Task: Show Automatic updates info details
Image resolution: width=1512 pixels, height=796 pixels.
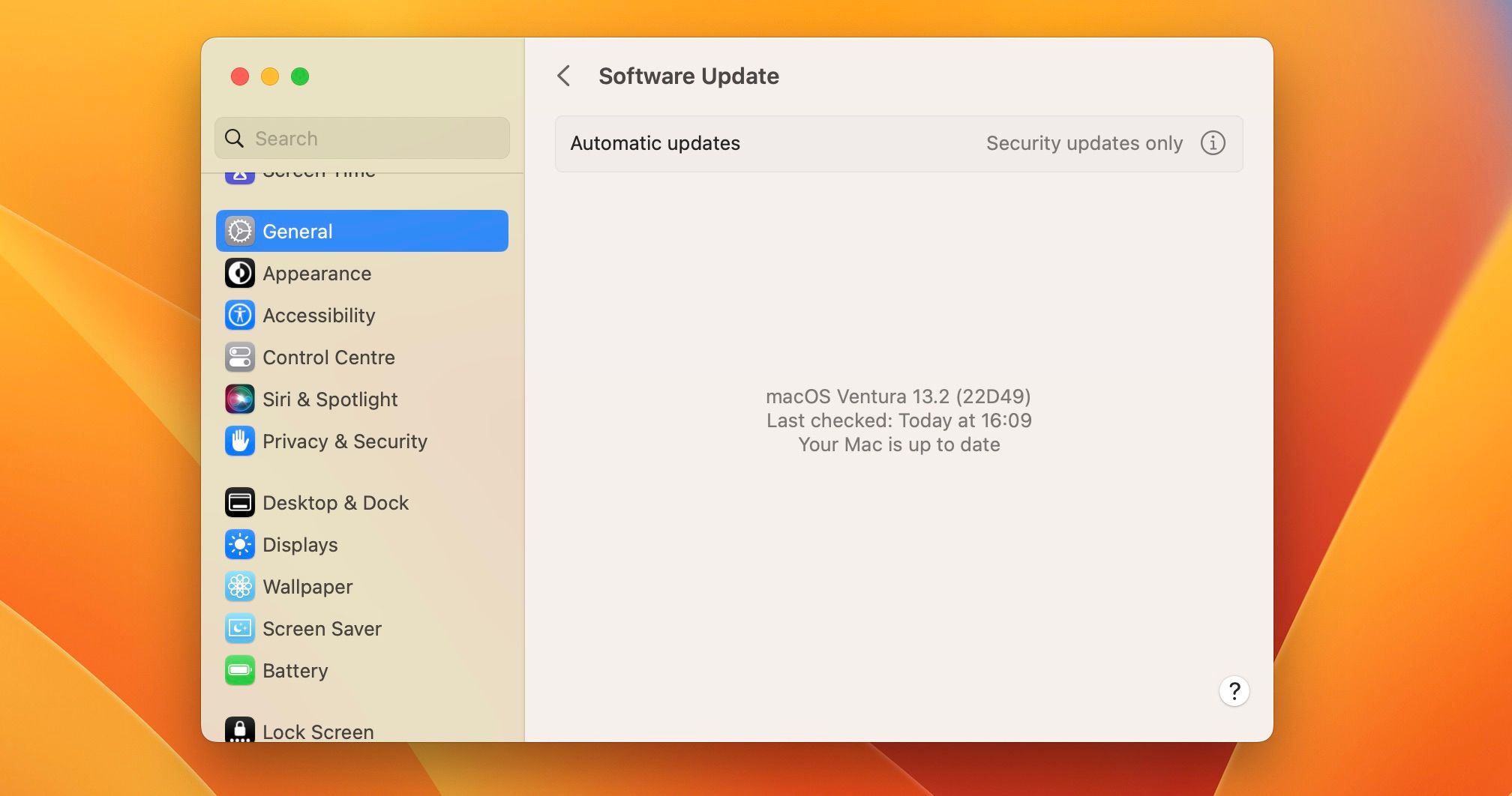Action: [1213, 143]
